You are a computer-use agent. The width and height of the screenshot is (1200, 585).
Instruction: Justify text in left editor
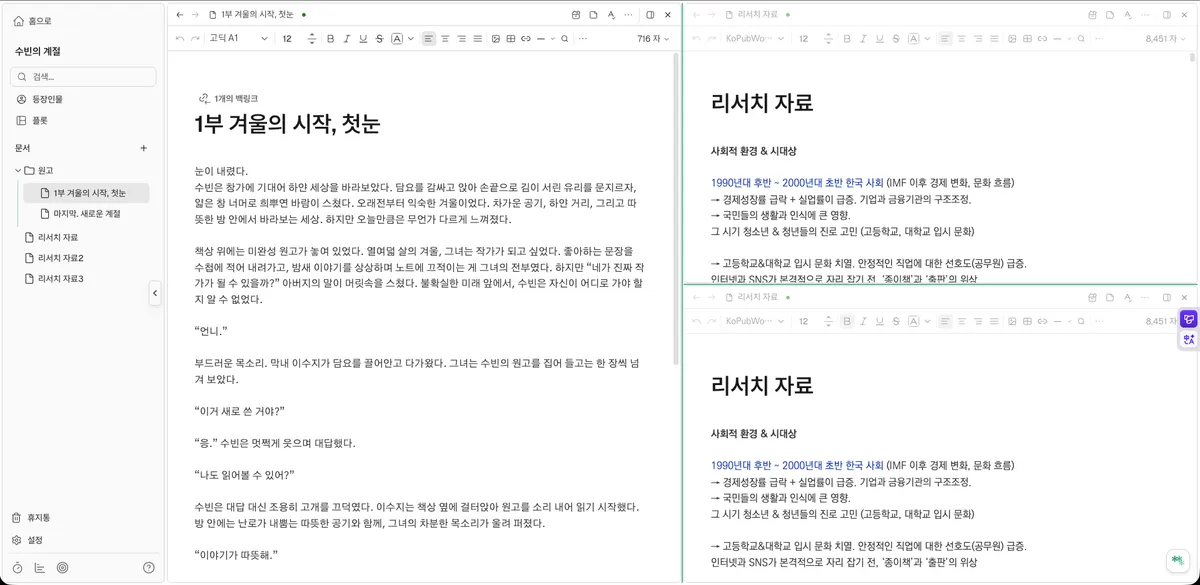[x=477, y=39]
